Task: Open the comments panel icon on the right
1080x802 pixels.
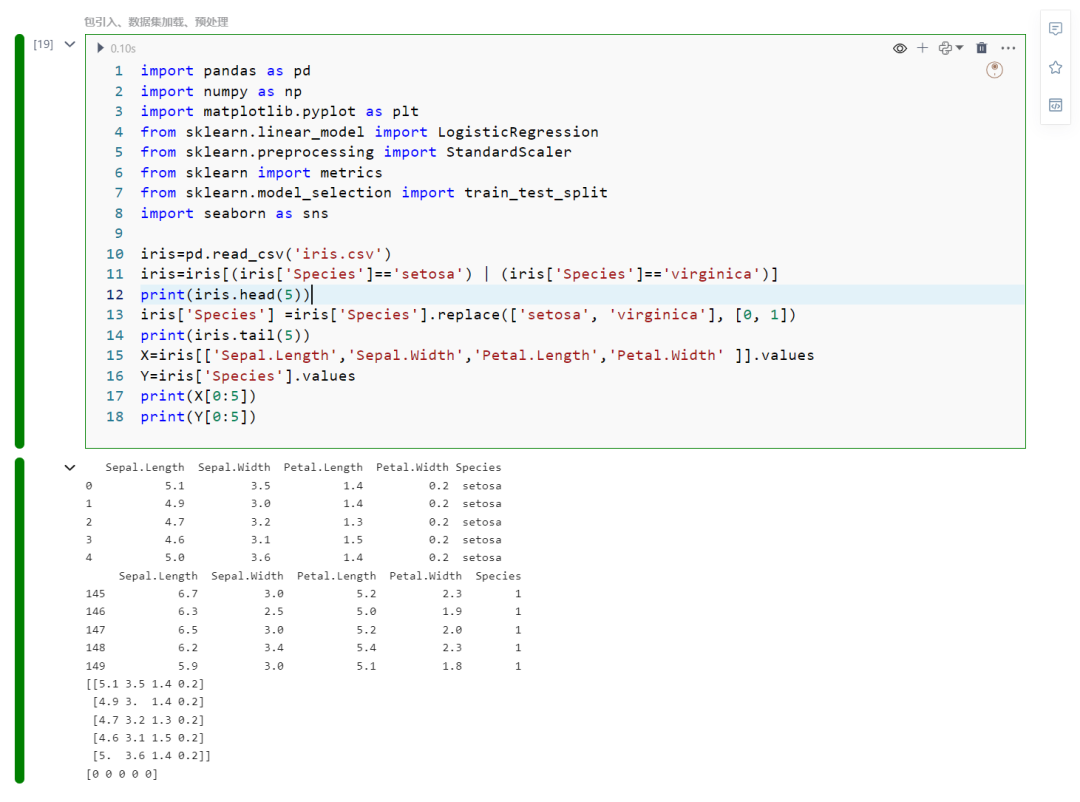Action: pyautogui.click(x=1055, y=29)
